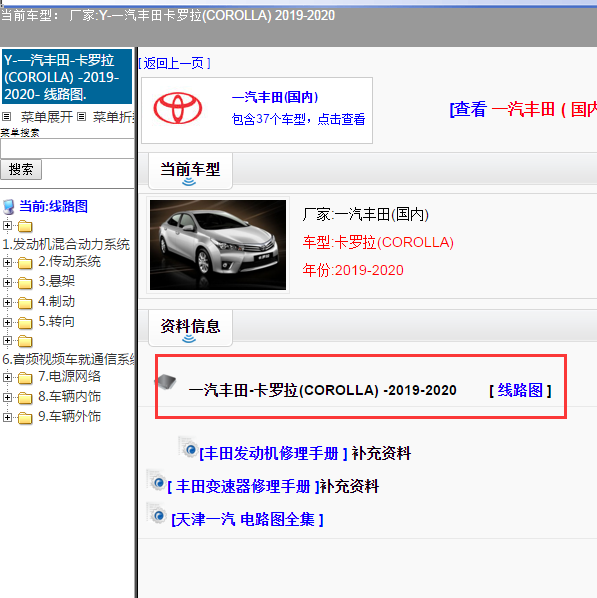The image size is (597, 598).
Task: Click the icon beside 天津一汽 电路图全集
Action: (x=157, y=513)
